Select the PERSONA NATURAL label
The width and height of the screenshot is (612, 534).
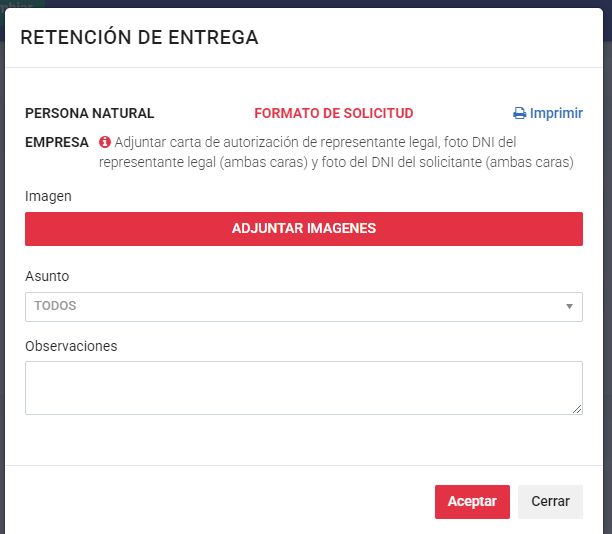90,113
